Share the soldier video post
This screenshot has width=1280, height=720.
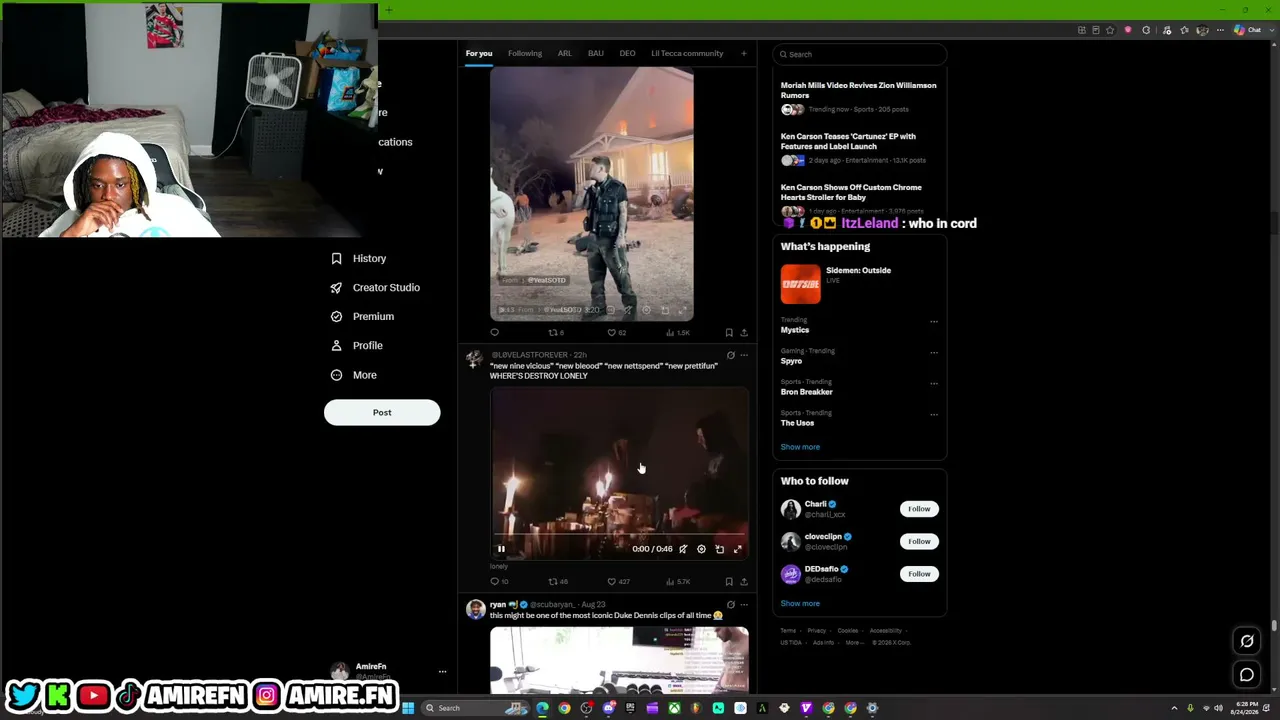click(744, 332)
